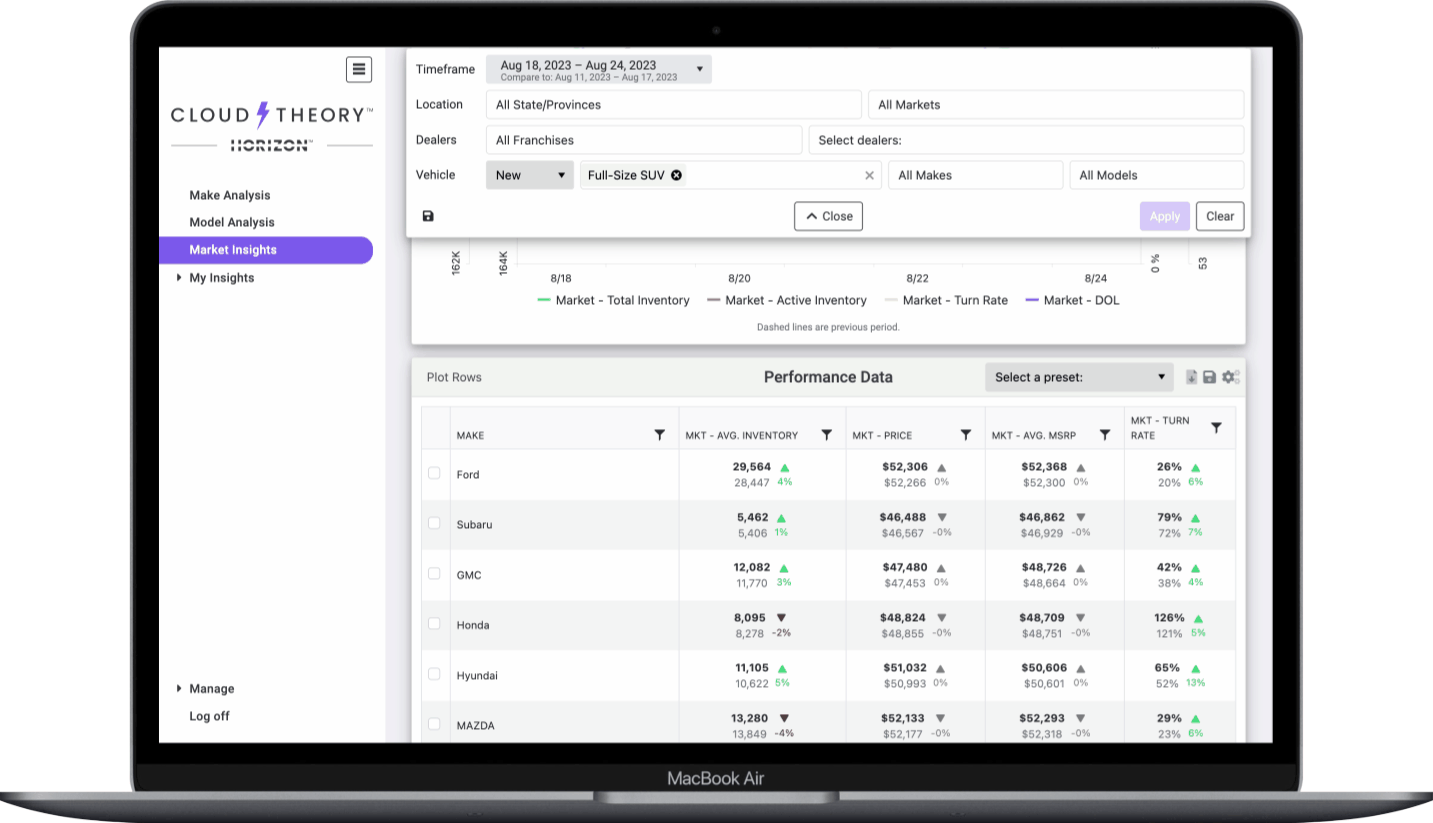Click the save filter floppy disk icon
The image size is (1433, 823).
click(428, 216)
